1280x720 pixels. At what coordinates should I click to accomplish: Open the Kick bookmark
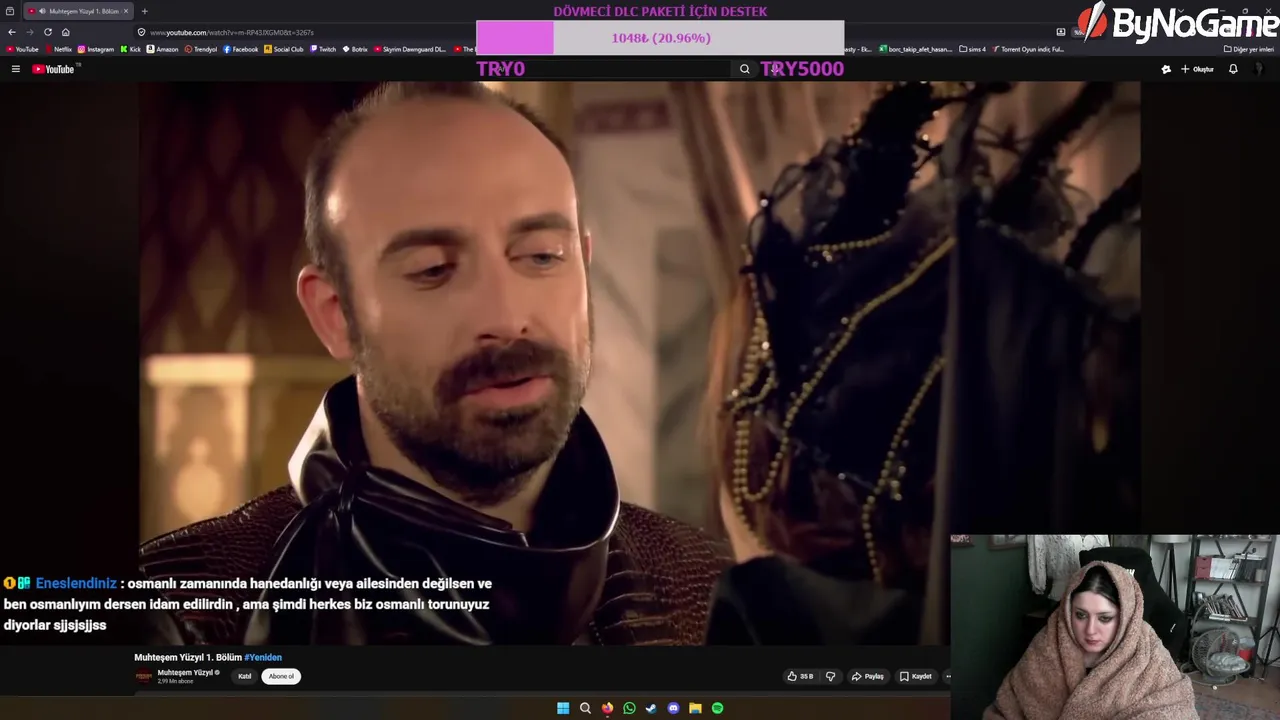click(131, 49)
